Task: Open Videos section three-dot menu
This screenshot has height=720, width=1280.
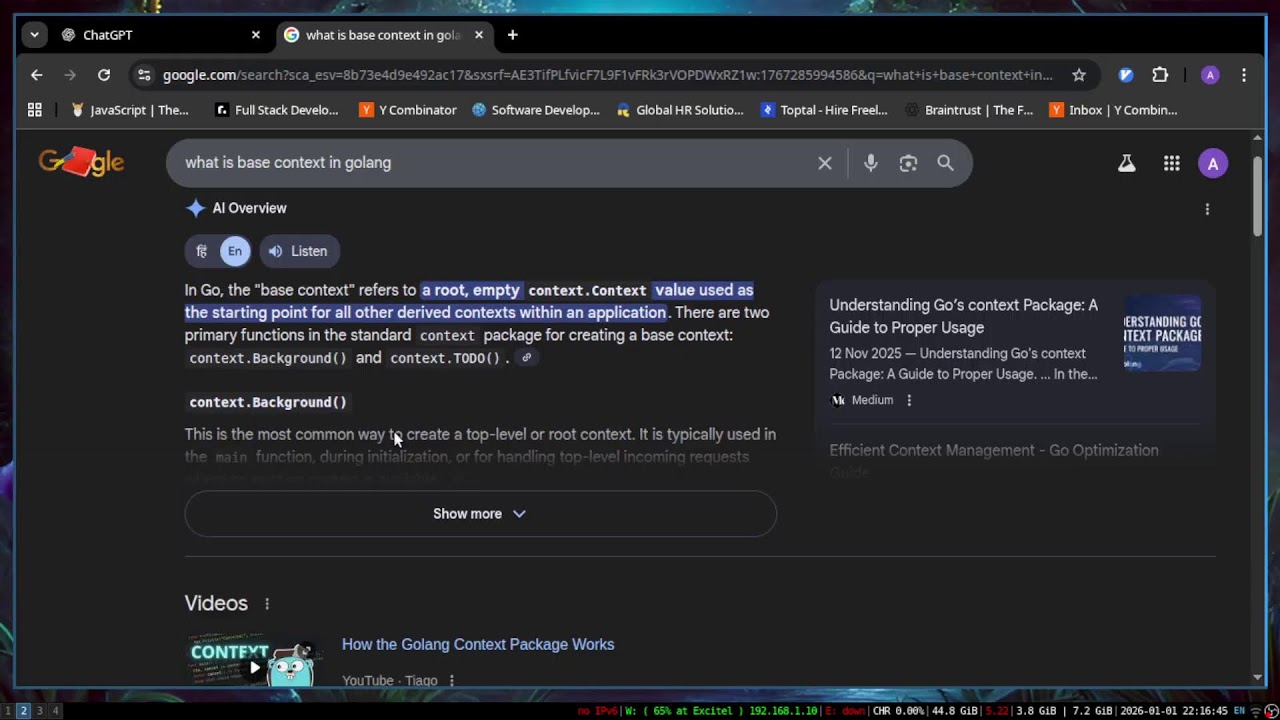Action: tap(267, 604)
